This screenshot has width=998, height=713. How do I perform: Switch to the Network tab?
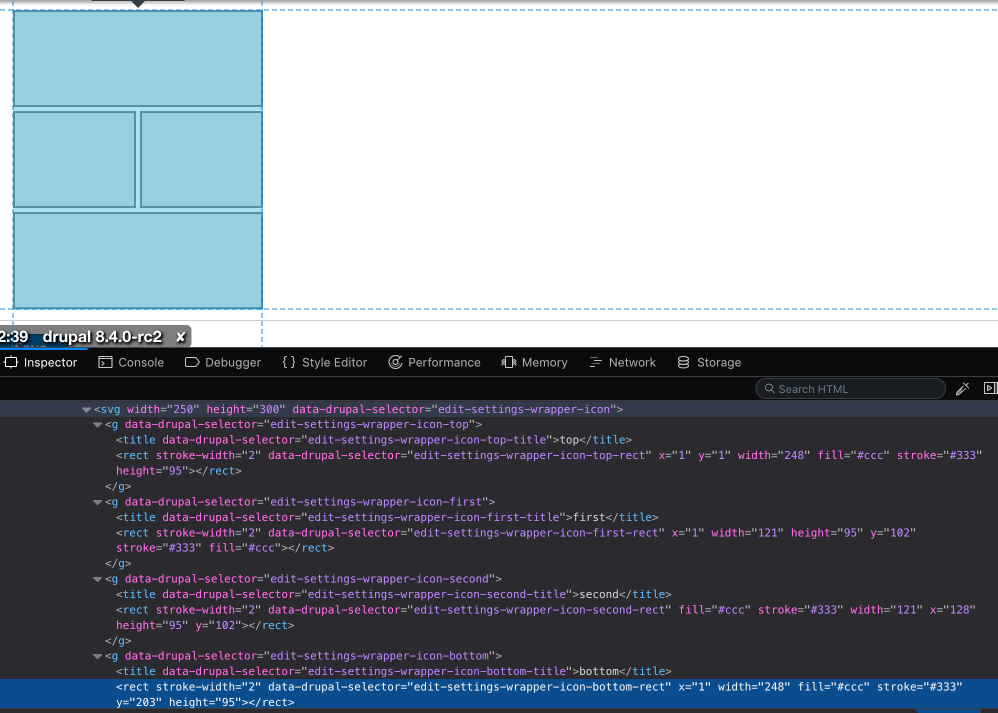click(623, 362)
